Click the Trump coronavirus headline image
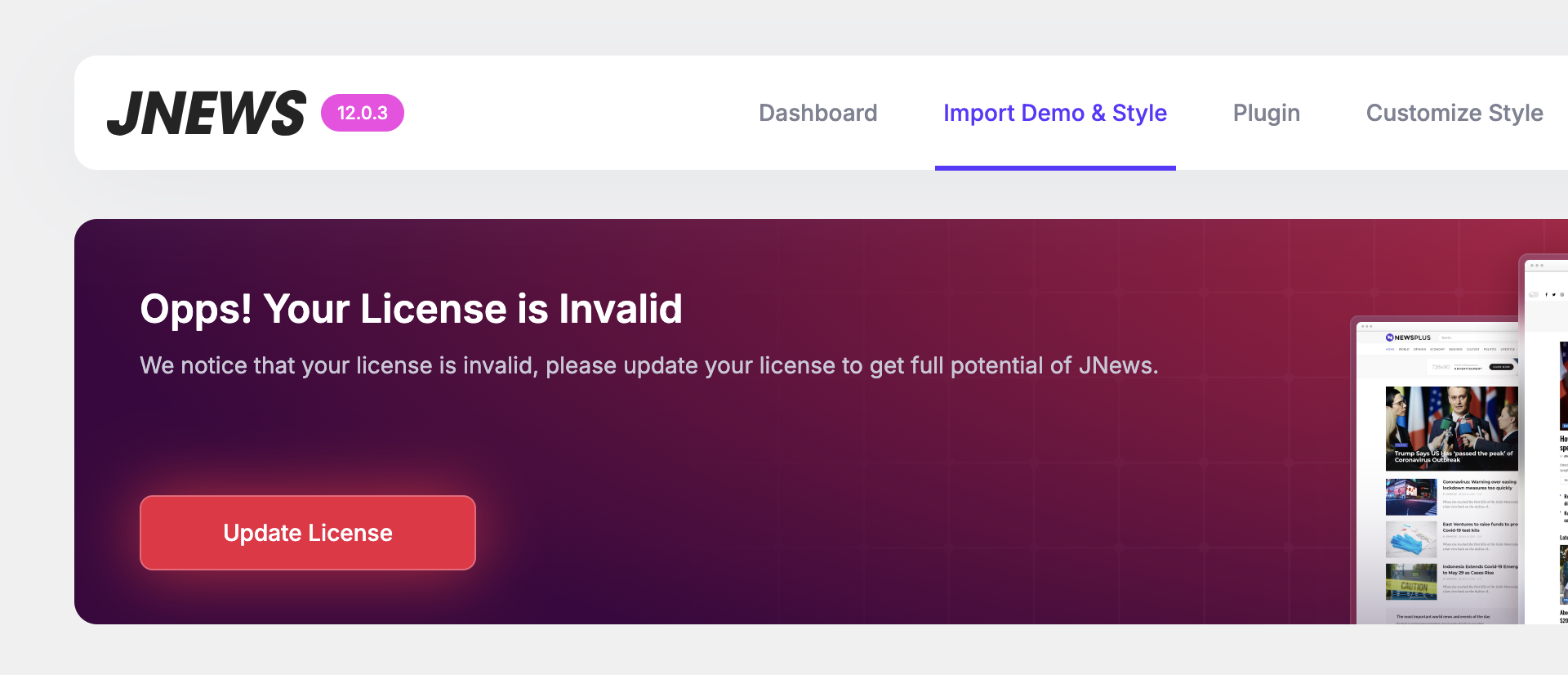This screenshot has height=675, width=1568. 1451,427
